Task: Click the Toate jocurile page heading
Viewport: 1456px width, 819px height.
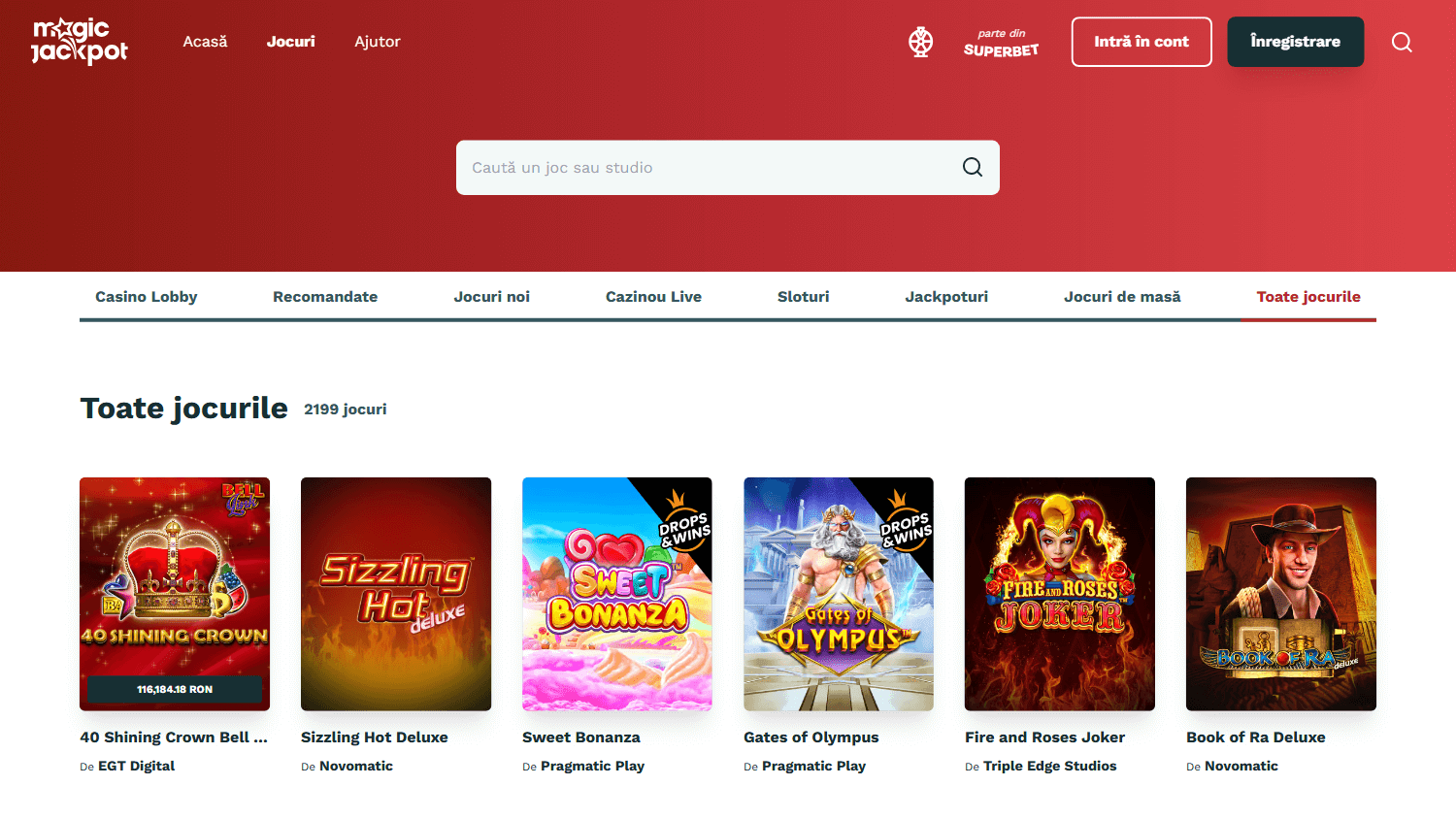Action: (184, 409)
